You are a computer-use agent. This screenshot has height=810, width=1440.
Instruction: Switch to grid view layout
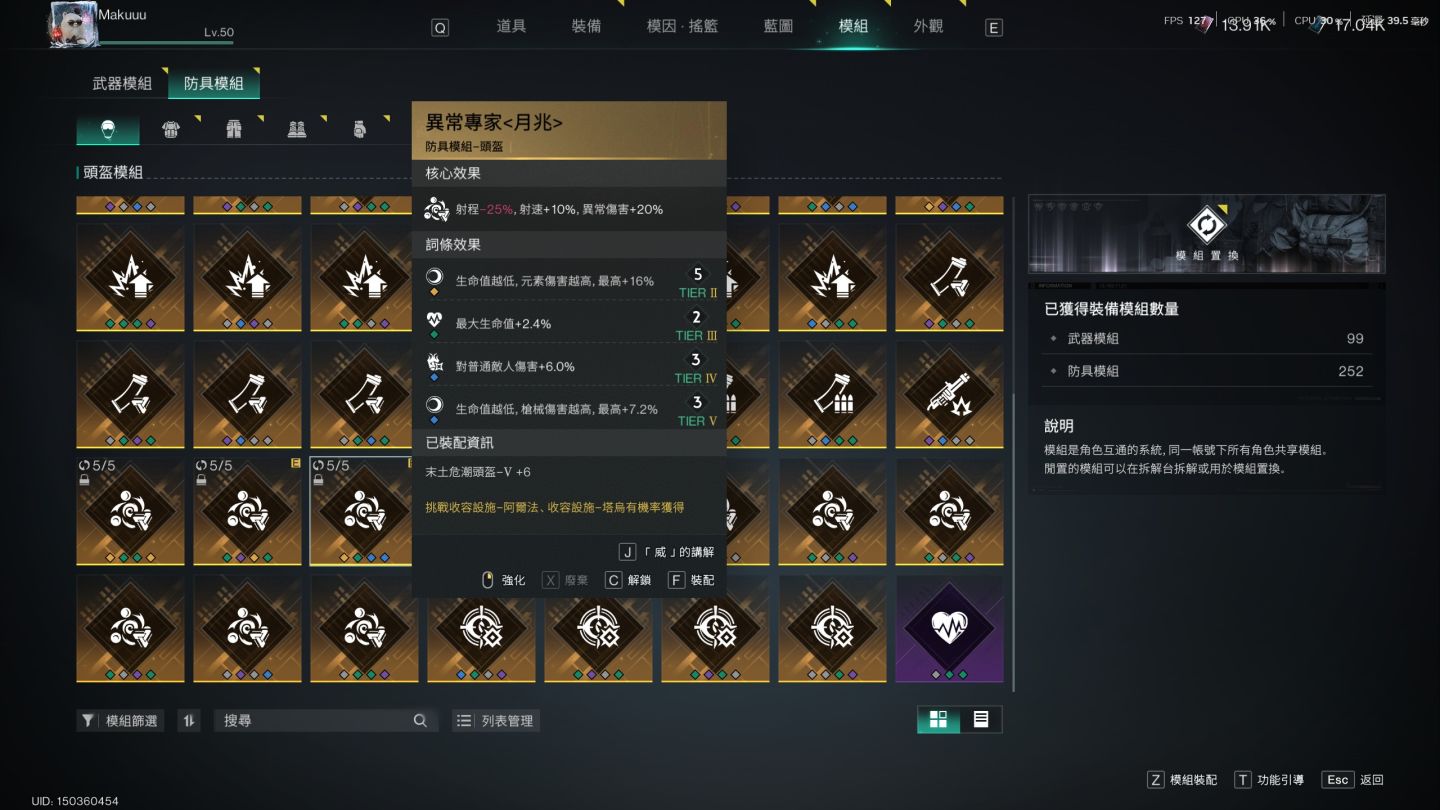coord(938,720)
